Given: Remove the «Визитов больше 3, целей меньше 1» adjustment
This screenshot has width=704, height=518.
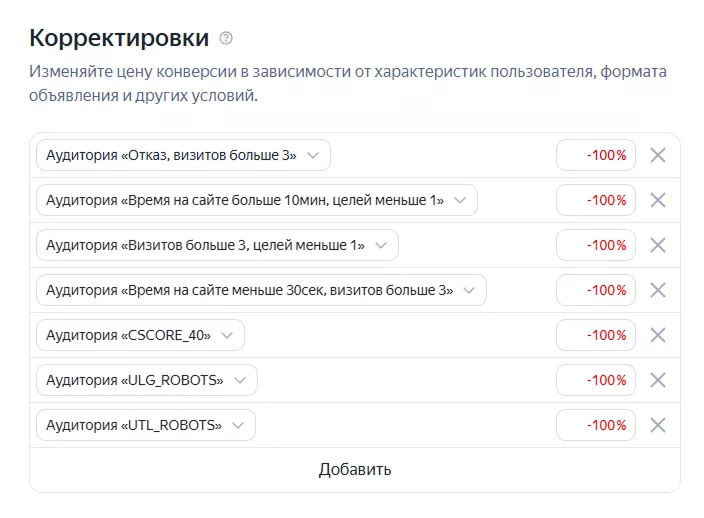Looking at the screenshot, I should (x=658, y=245).
